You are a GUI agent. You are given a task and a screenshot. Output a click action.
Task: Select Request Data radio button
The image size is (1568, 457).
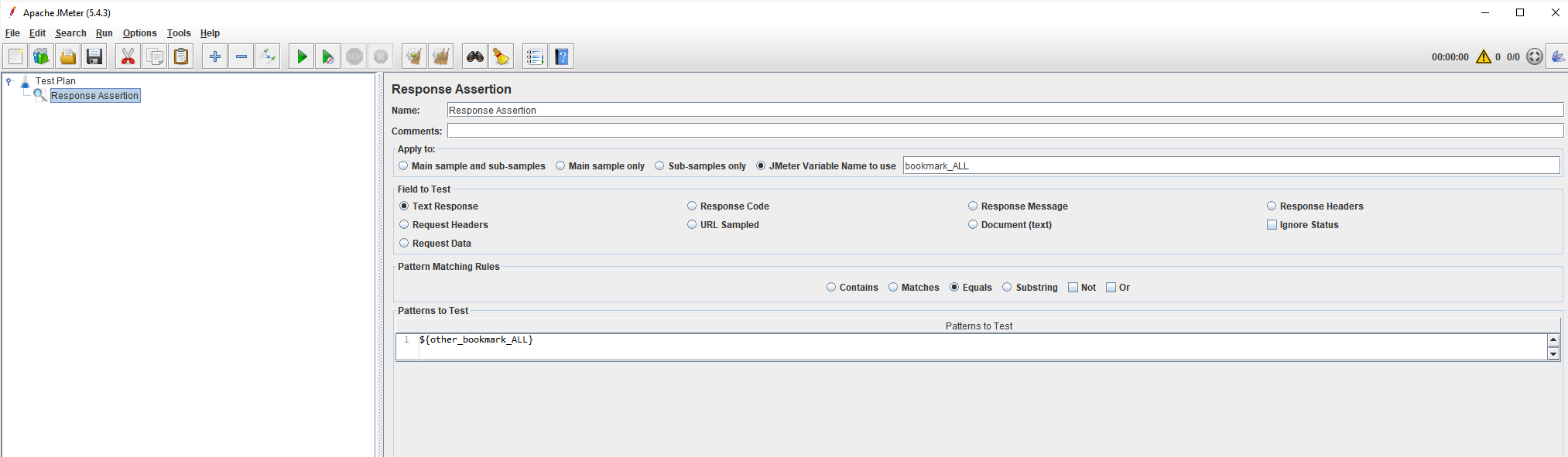click(435, 244)
